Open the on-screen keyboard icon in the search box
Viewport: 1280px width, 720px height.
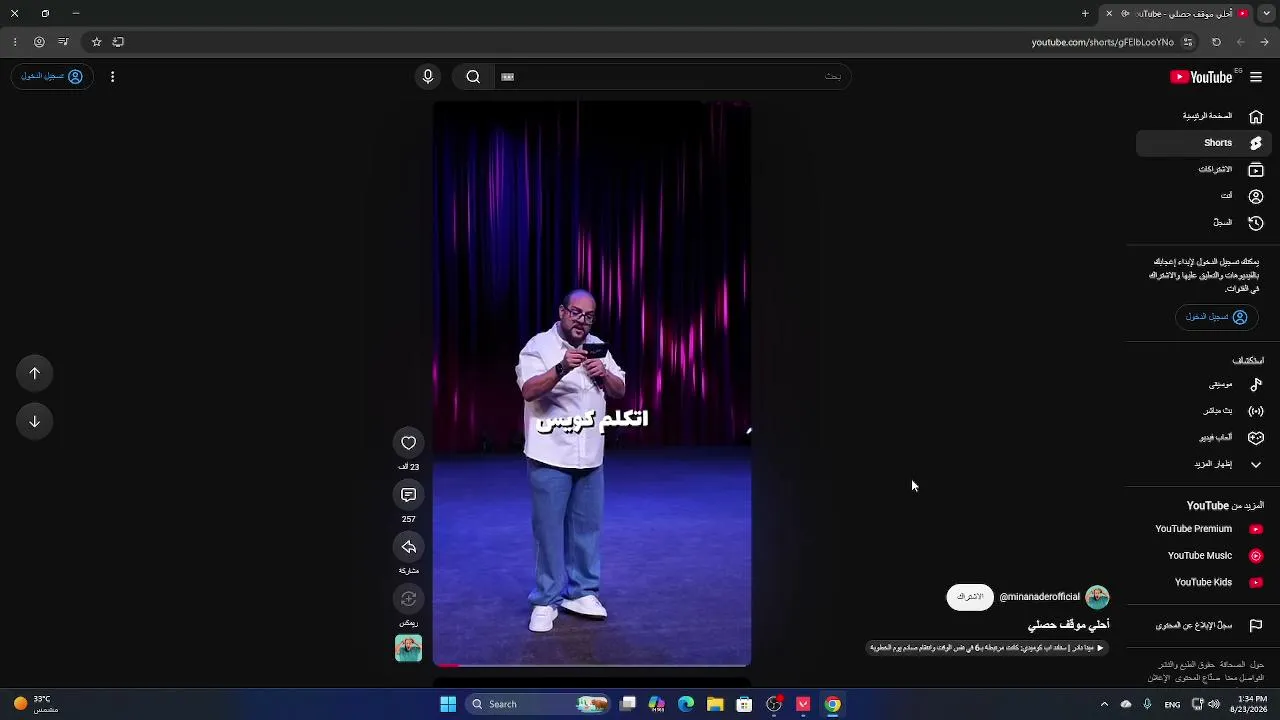(507, 77)
